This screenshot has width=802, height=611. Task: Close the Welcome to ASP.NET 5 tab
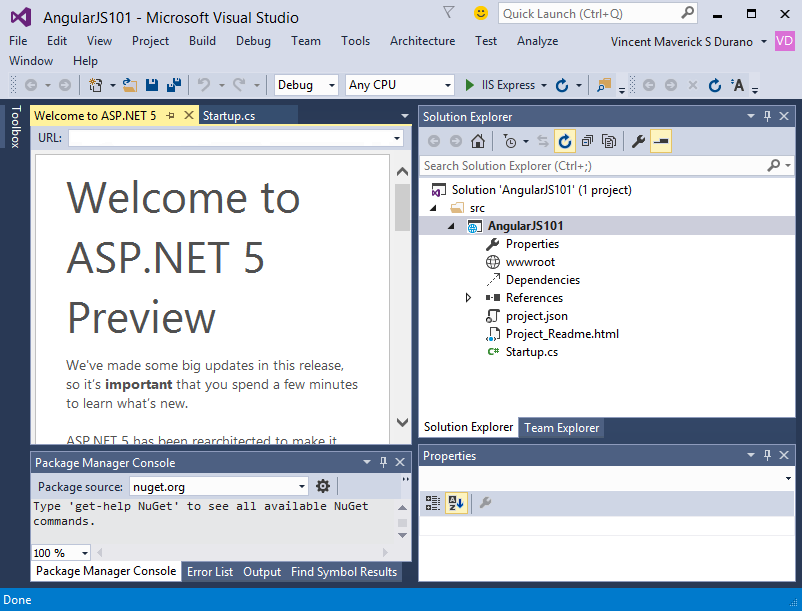point(189,116)
